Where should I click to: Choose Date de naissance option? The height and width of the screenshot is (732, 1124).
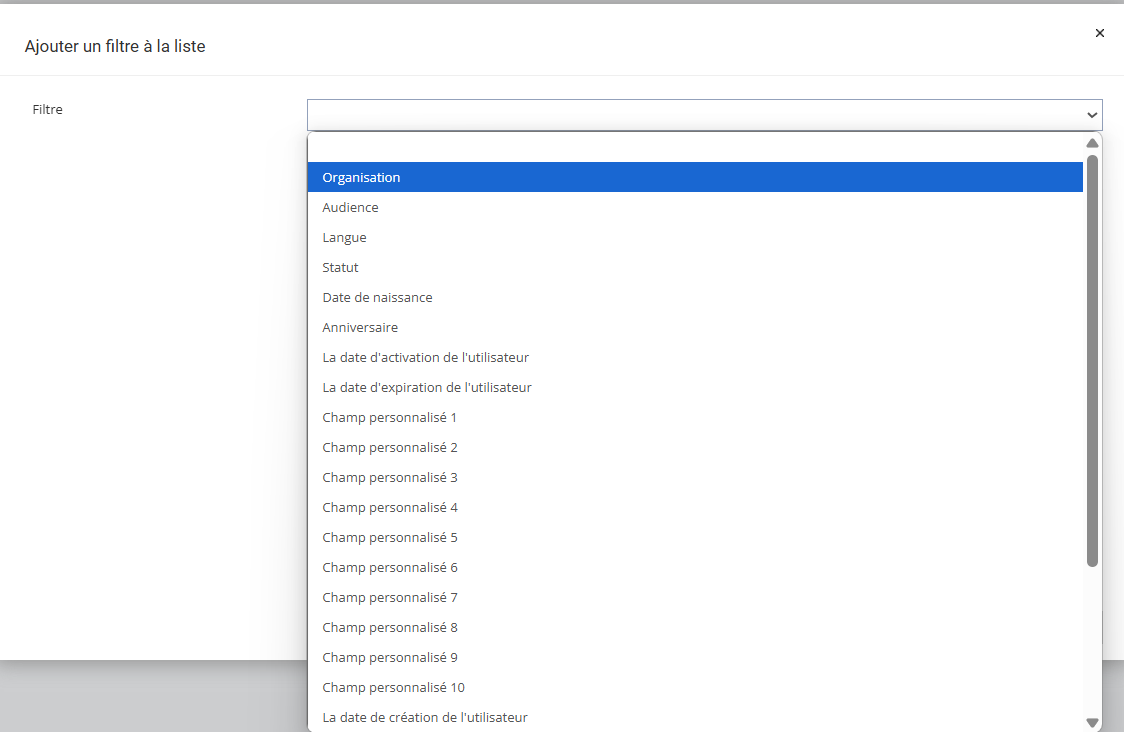(377, 297)
